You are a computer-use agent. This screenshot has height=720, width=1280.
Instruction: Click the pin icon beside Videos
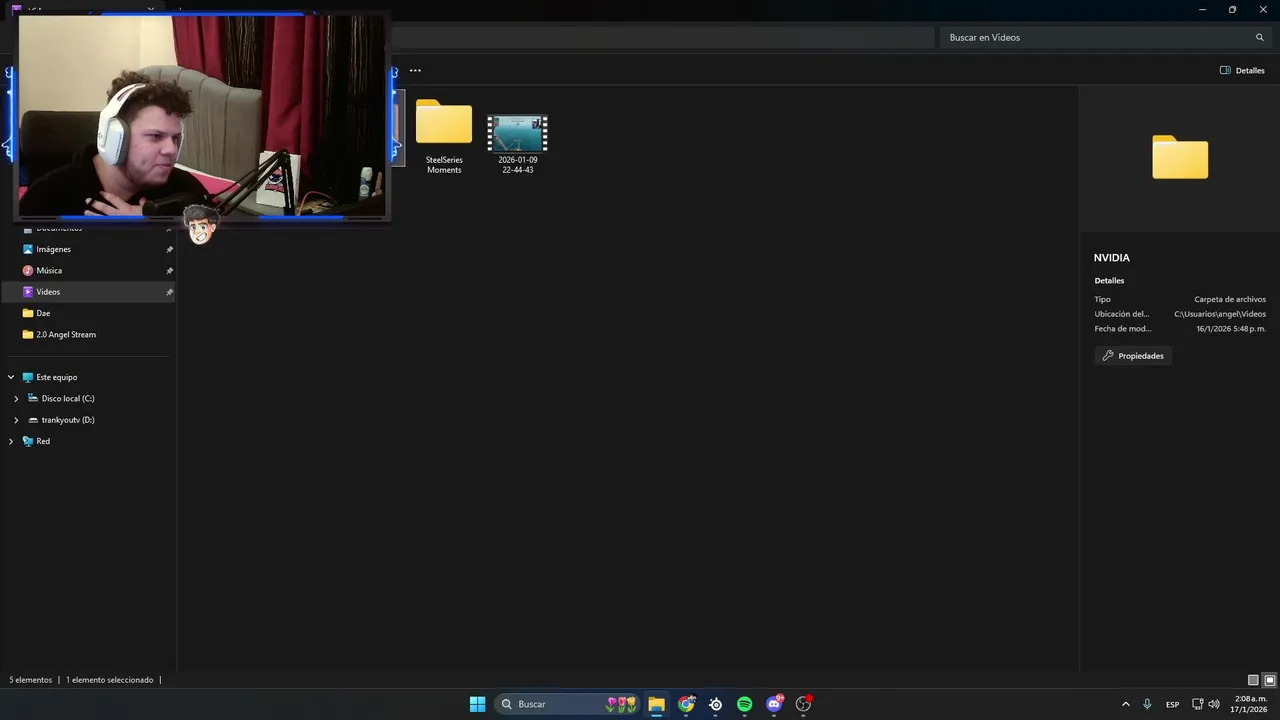[169, 292]
